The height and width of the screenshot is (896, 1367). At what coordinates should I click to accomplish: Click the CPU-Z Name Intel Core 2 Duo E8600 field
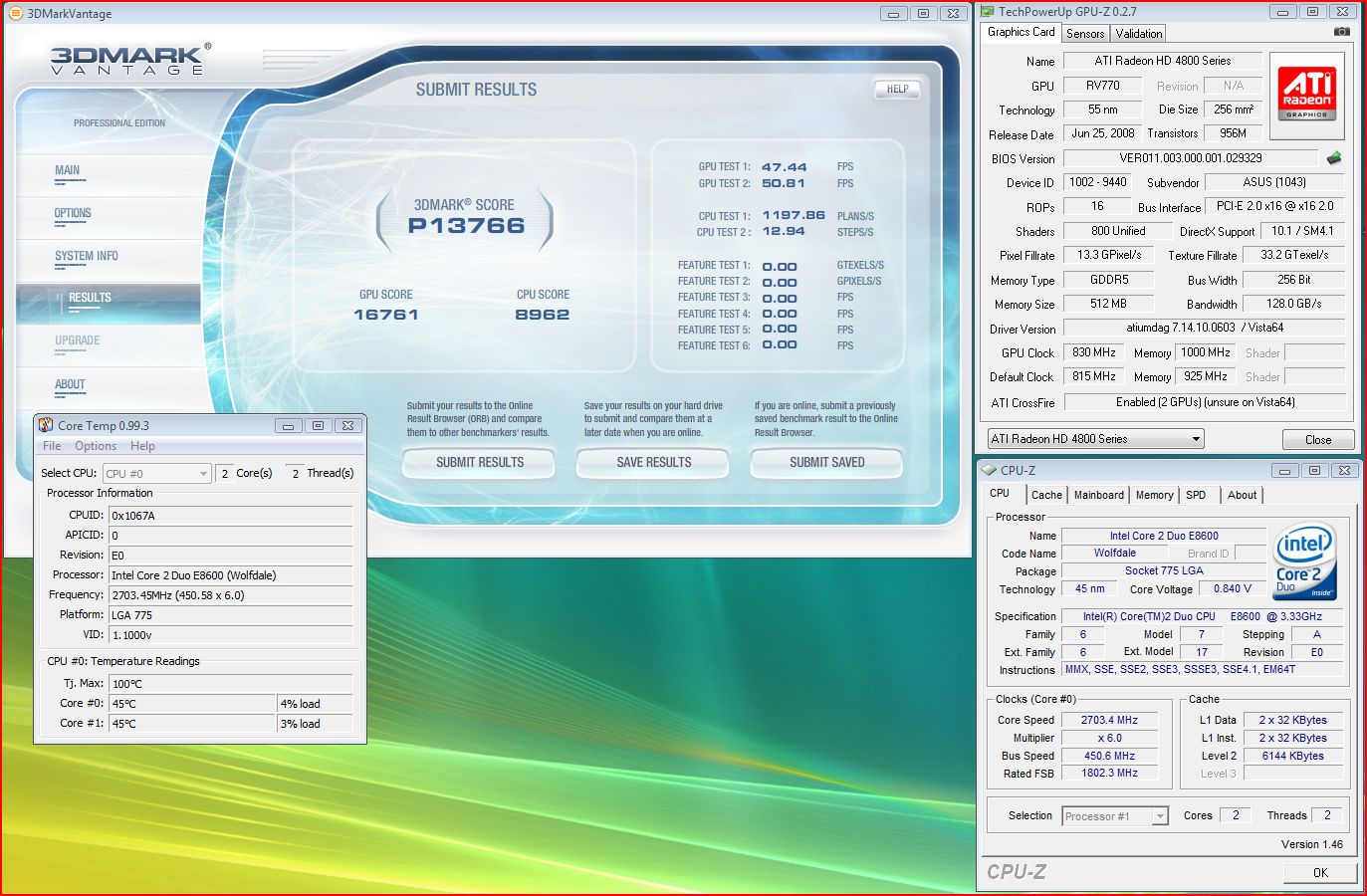click(x=1164, y=536)
